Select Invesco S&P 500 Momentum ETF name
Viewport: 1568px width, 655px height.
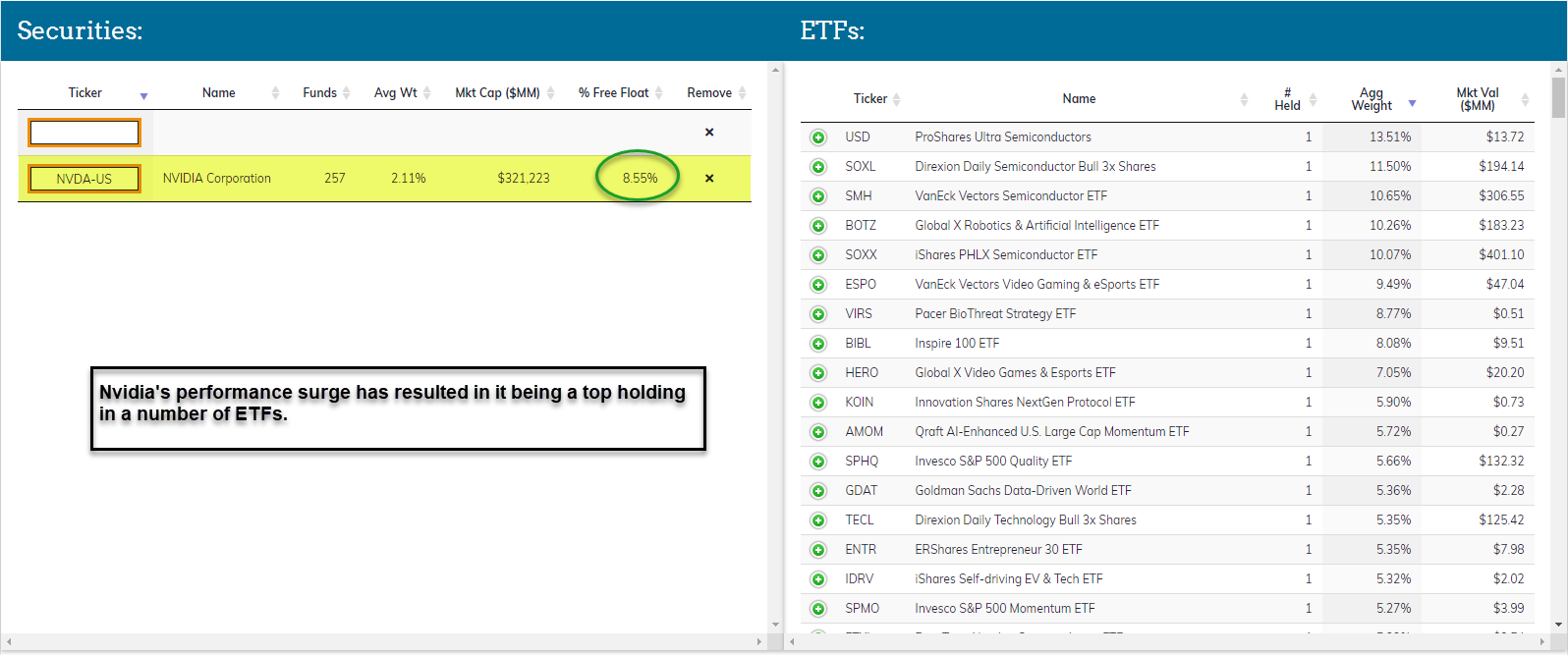pos(1005,609)
